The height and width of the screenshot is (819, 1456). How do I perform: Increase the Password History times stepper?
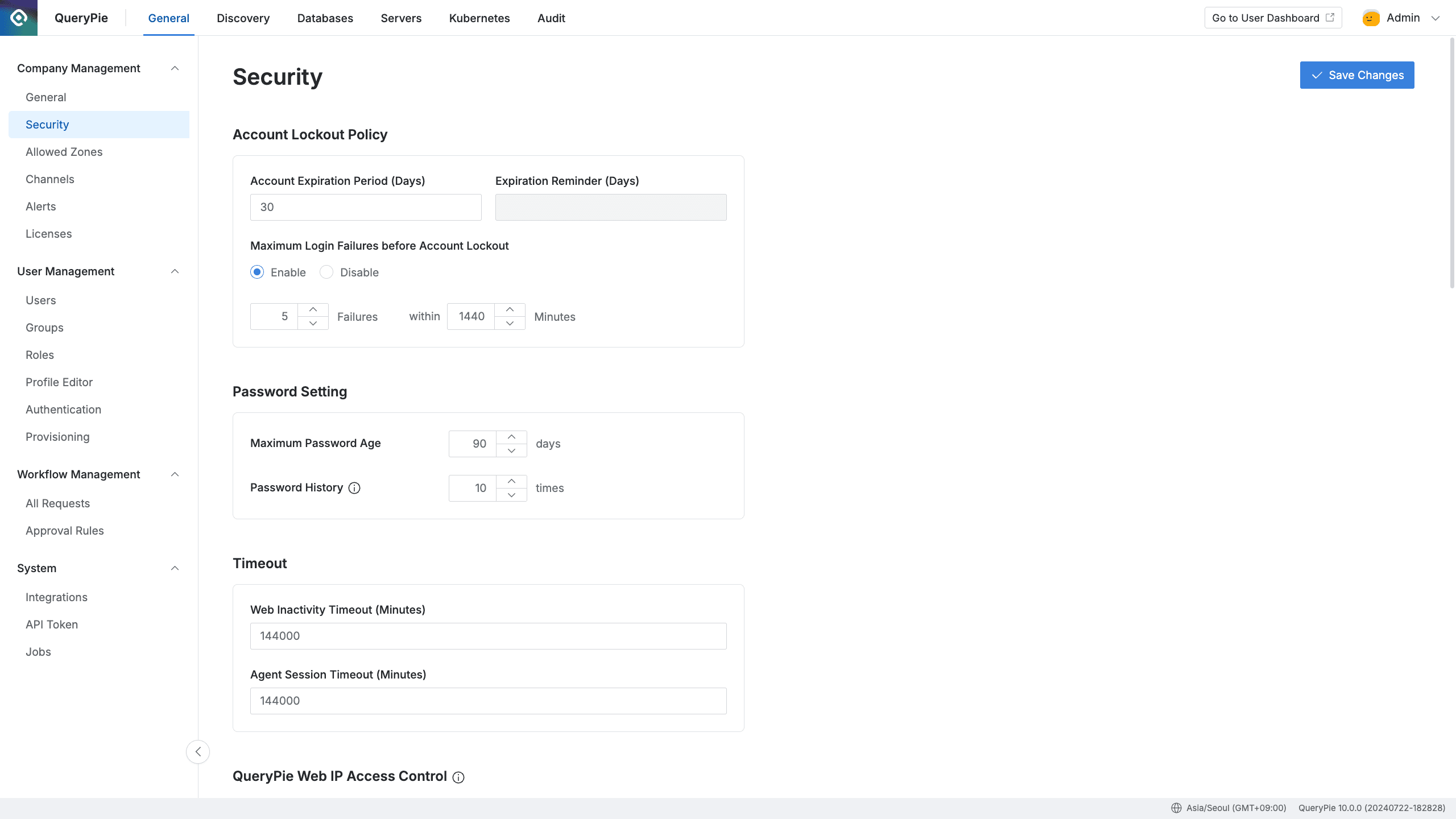(x=511, y=481)
